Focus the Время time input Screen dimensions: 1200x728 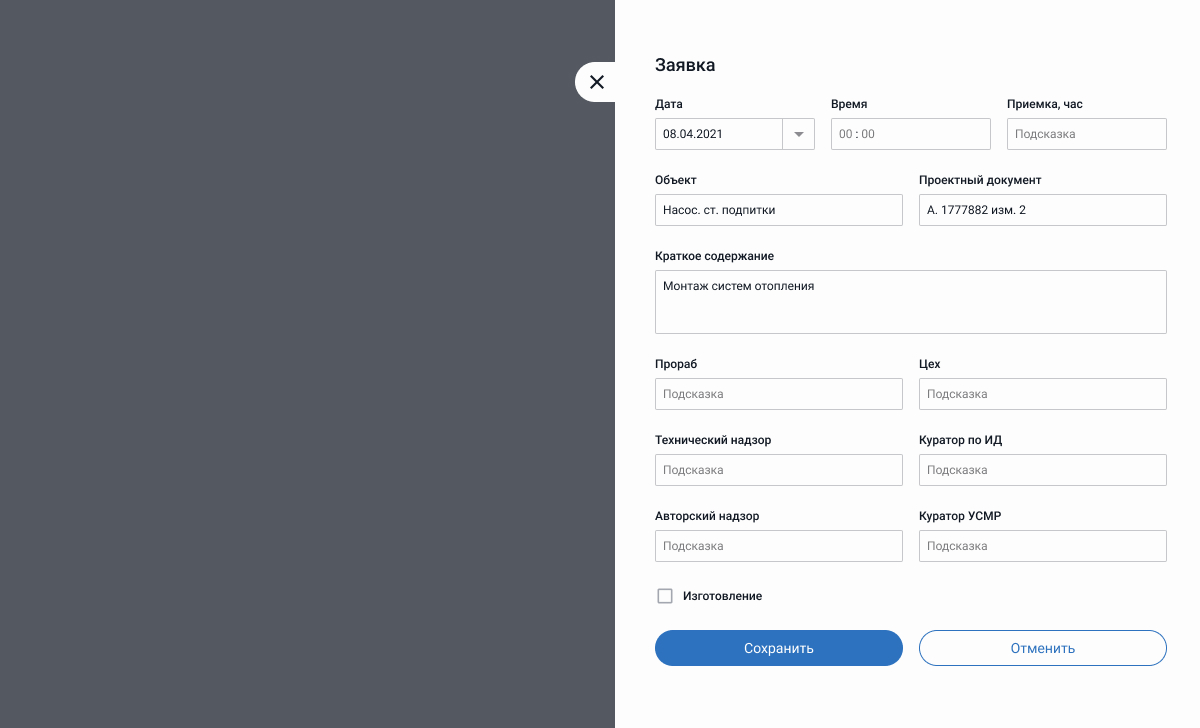pos(910,134)
